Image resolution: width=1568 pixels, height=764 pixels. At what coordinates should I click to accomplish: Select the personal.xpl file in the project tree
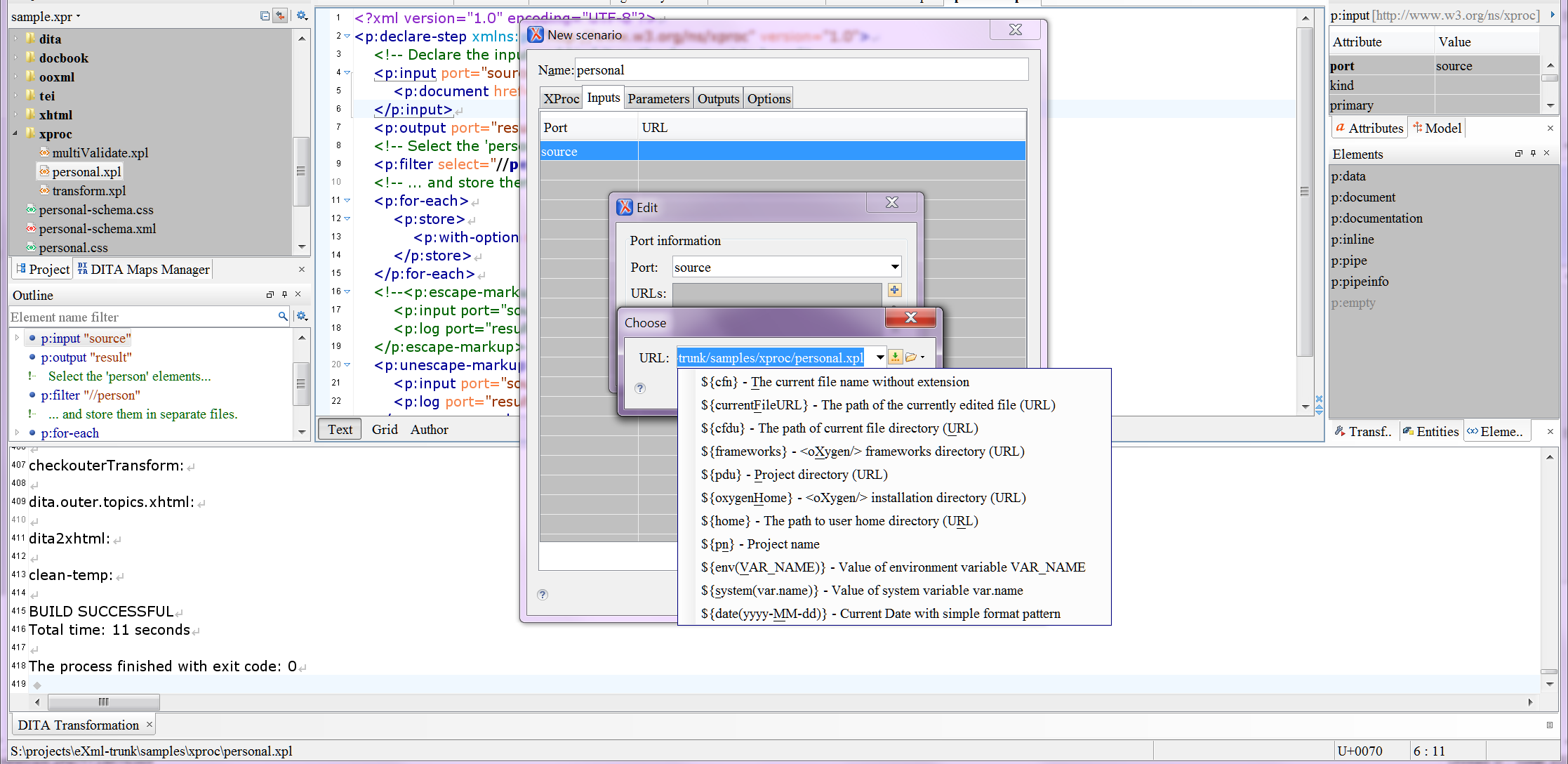coord(80,172)
